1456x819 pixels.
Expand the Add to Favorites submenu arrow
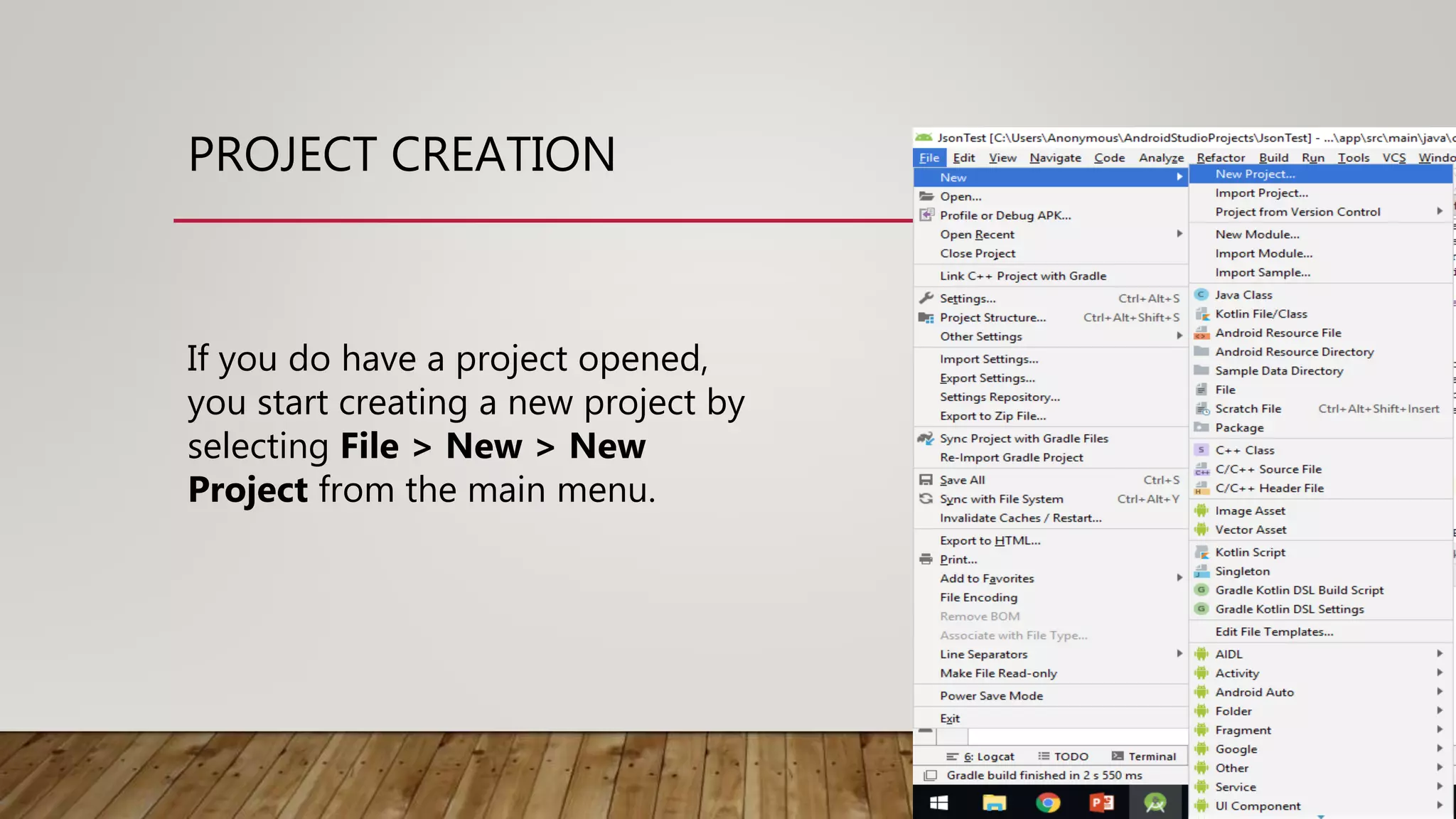1179,578
